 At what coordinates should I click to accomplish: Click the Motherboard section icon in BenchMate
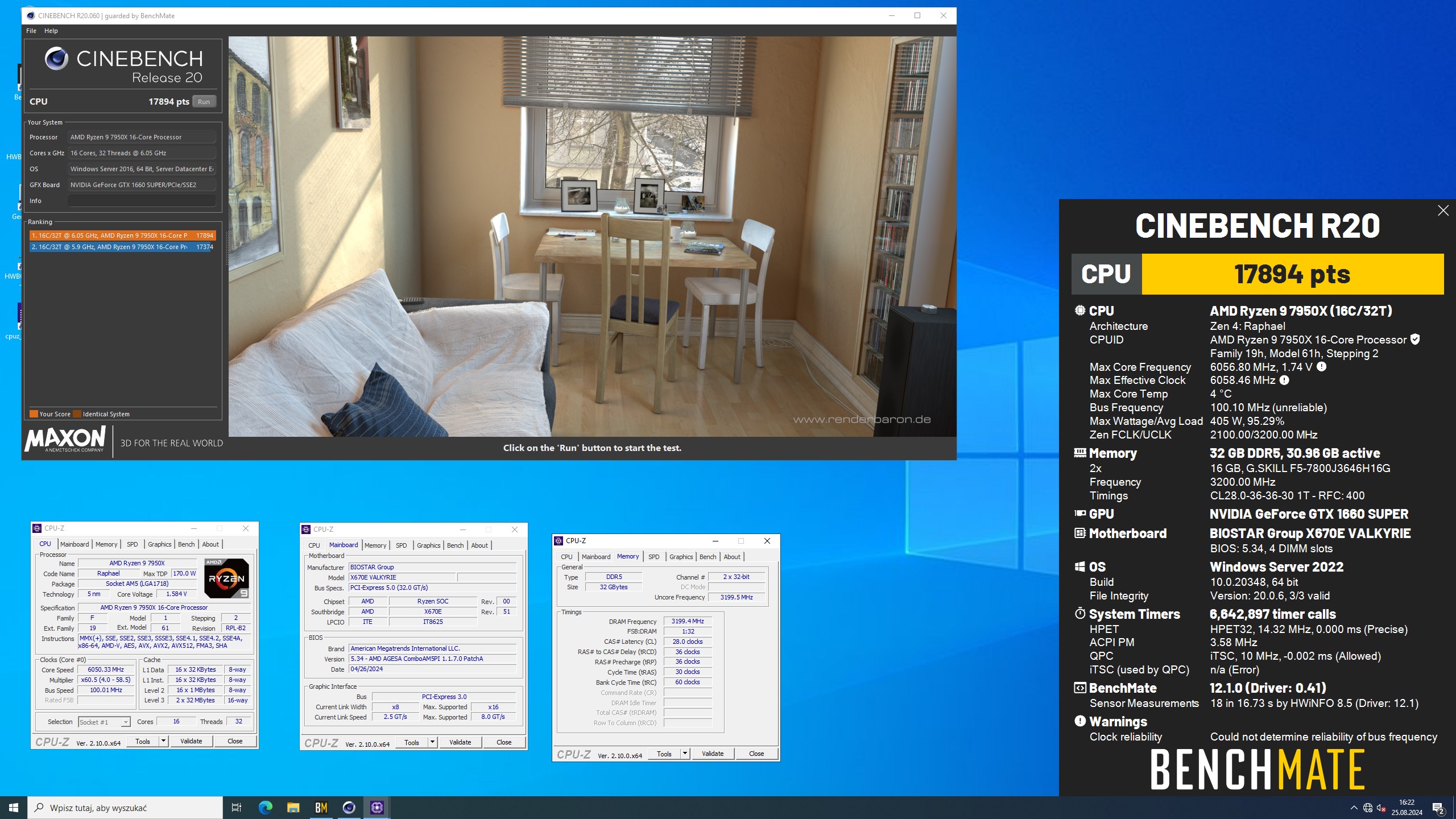(x=1080, y=533)
